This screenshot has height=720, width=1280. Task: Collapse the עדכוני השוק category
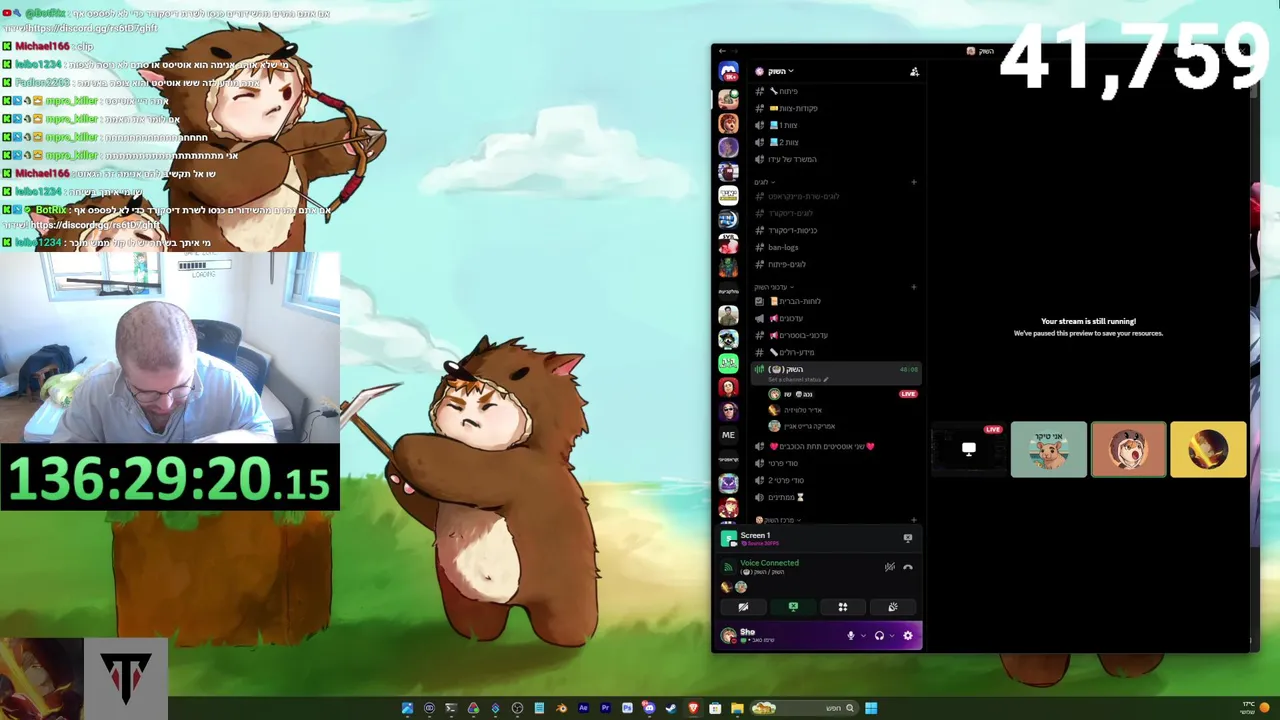(773, 287)
